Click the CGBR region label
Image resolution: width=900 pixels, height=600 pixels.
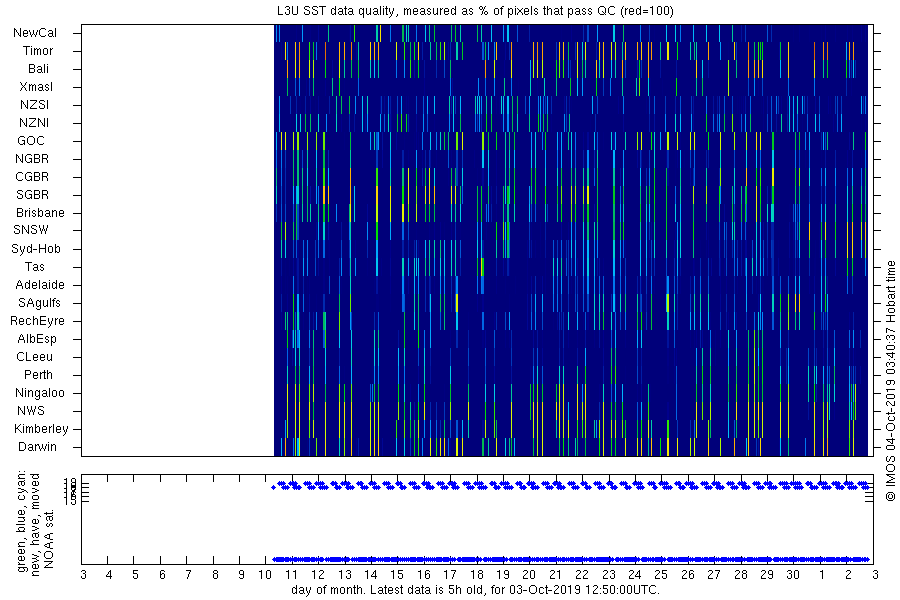32,177
